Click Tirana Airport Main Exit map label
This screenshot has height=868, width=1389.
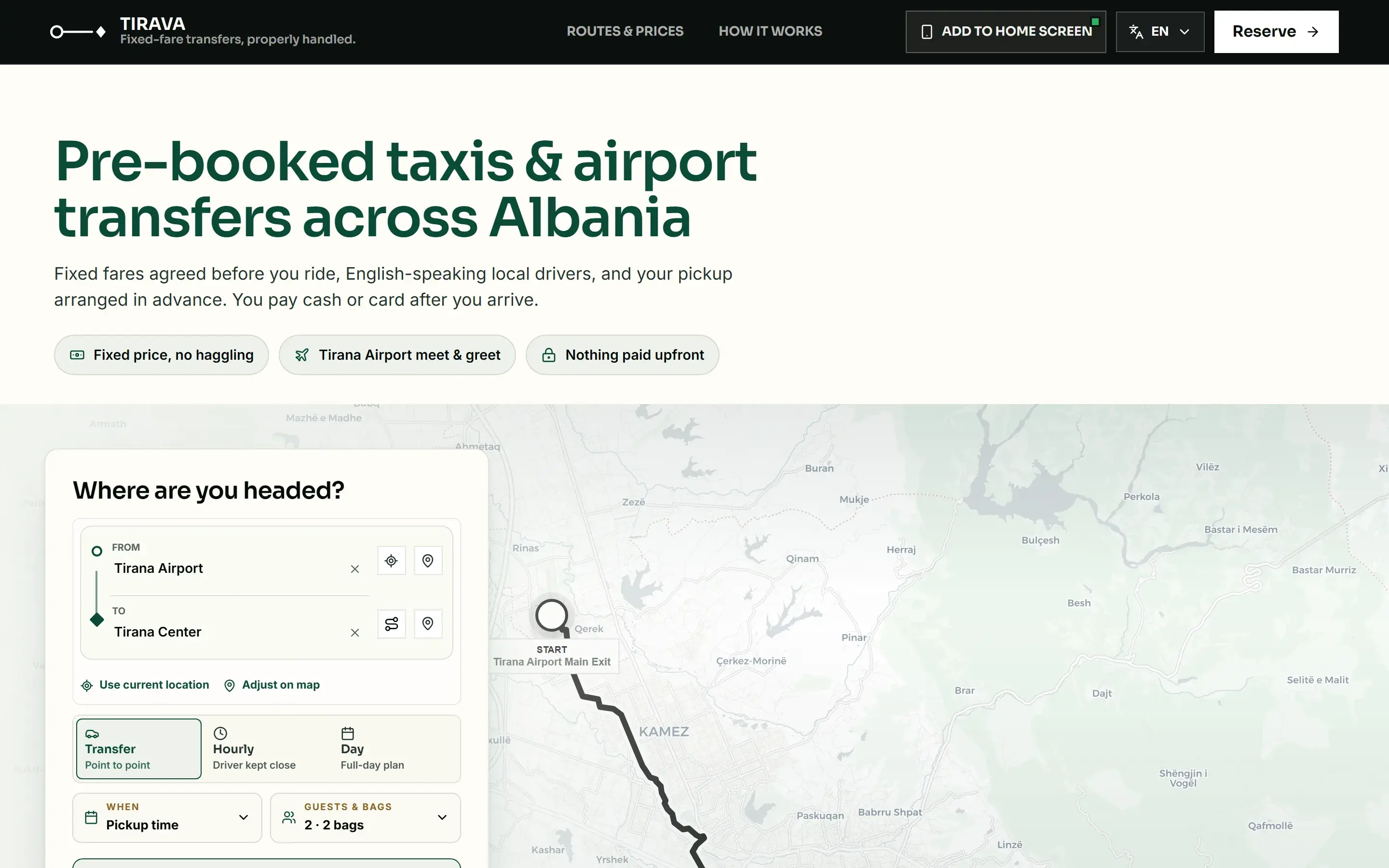point(552,662)
